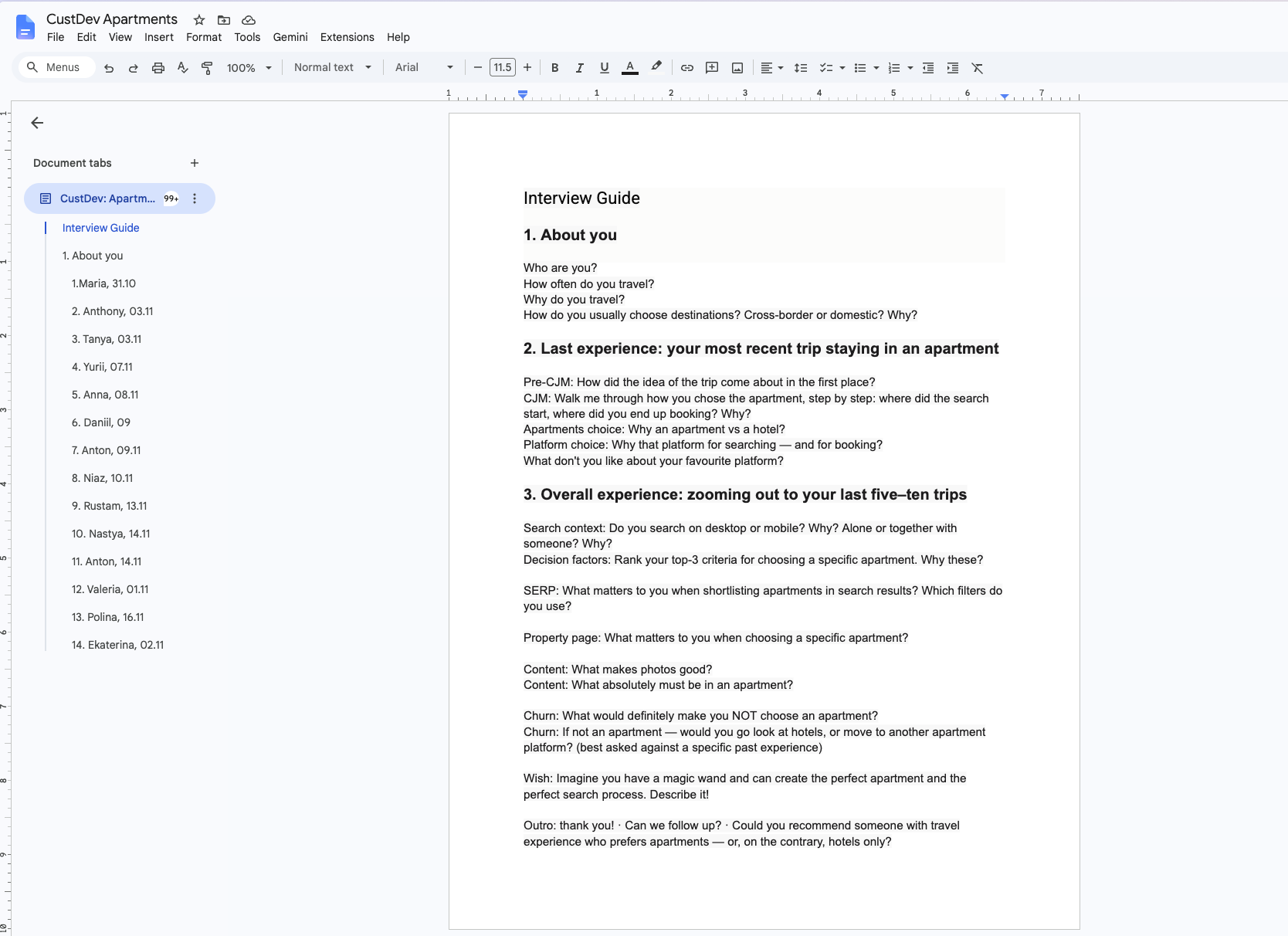Screen dimensions: 1288x936
Task: Activate the paint format tool
Action: (x=207, y=68)
